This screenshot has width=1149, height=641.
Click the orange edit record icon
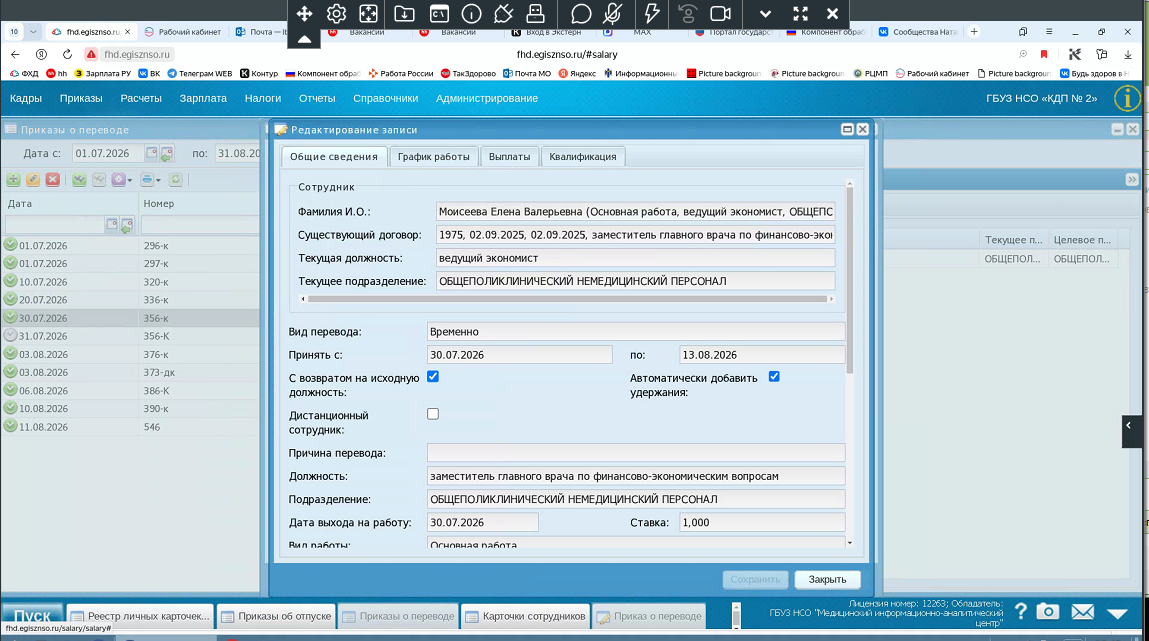click(x=33, y=179)
